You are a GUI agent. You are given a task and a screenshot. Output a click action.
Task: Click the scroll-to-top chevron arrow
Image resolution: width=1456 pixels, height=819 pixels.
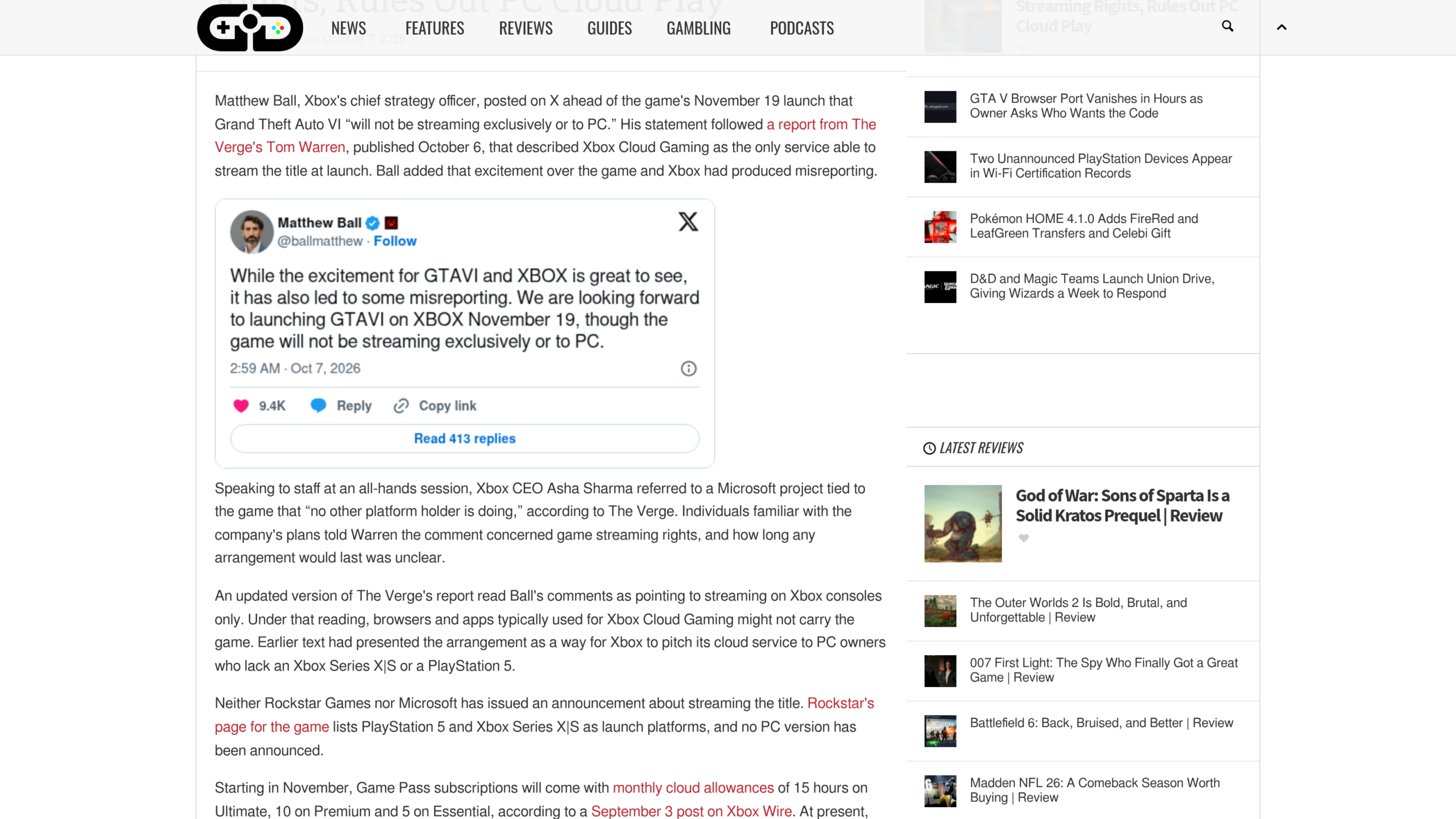coord(1281,27)
